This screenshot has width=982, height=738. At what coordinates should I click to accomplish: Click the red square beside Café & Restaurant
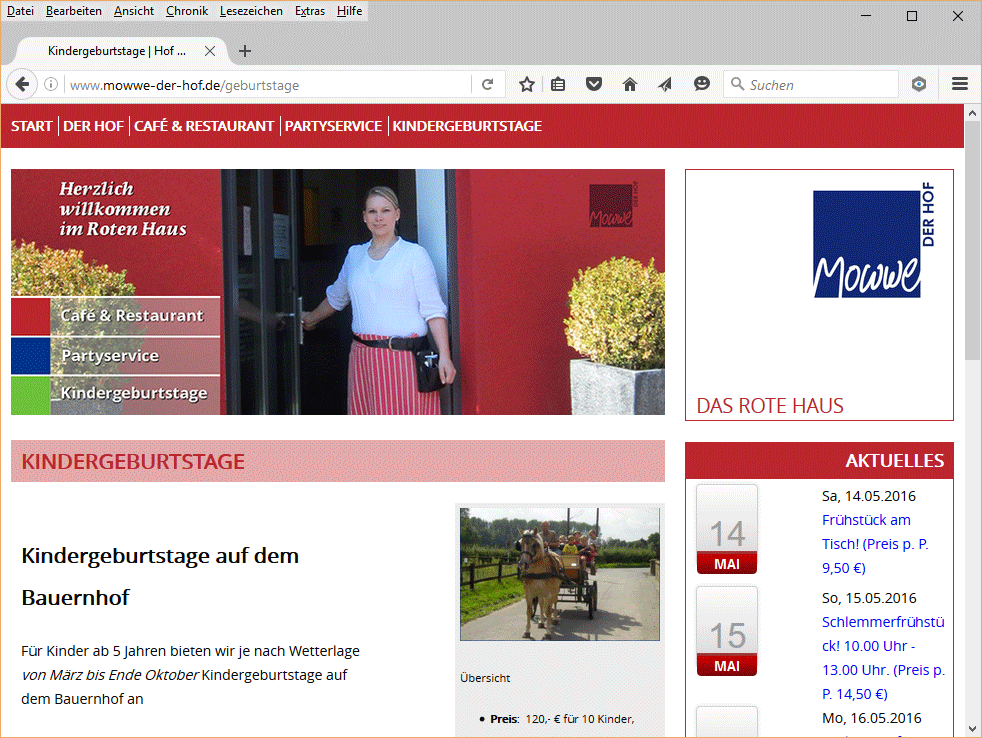[31, 316]
